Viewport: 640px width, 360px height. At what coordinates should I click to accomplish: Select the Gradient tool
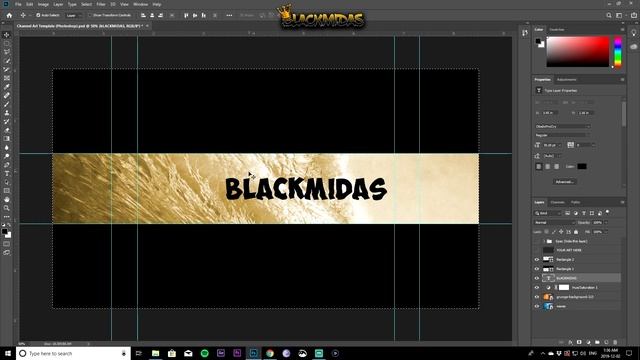[7, 139]
